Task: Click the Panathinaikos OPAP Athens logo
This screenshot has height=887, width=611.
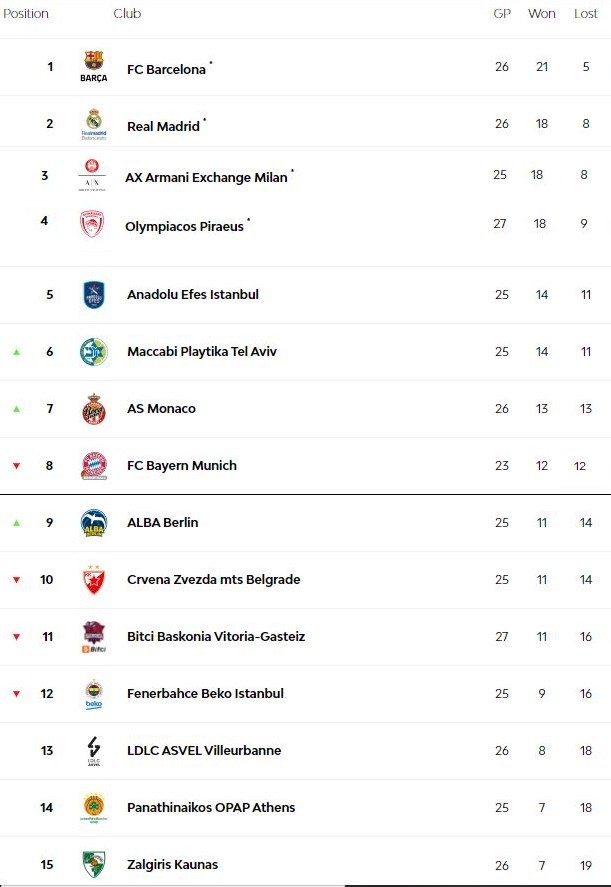Action: (93, 807)
